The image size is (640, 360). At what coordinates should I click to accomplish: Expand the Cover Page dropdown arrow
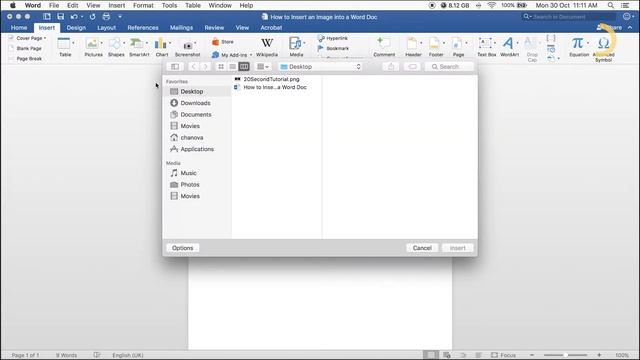pyautogui.click(x=45, y=38)
